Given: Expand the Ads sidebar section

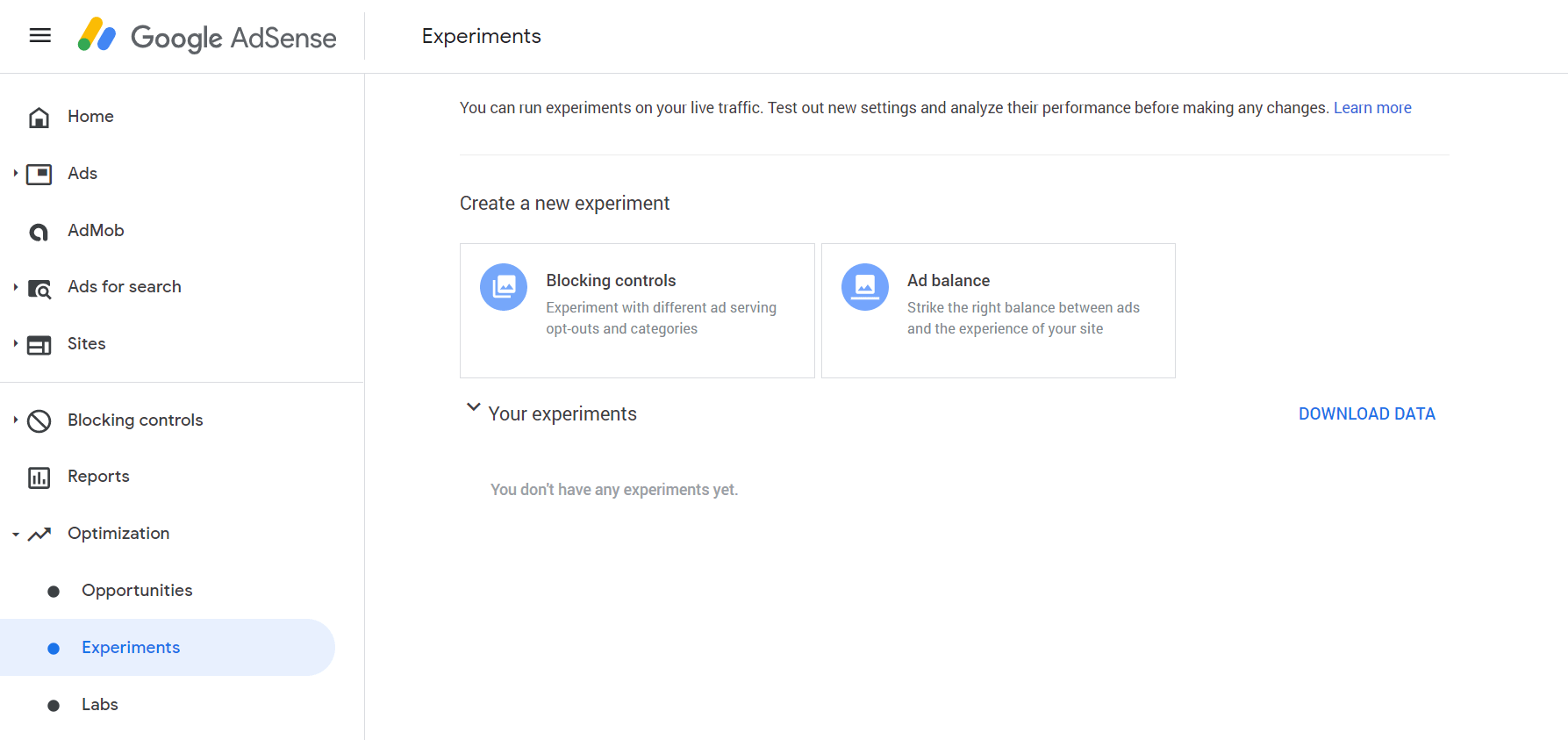Looking at the screenshot, I should pos(16,174).
